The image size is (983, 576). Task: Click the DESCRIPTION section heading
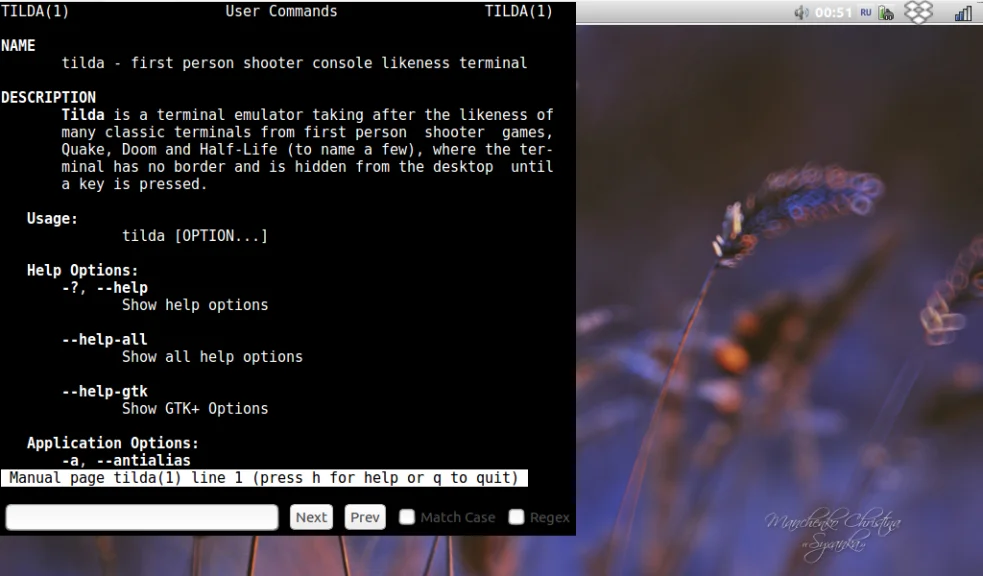[48, 97]
